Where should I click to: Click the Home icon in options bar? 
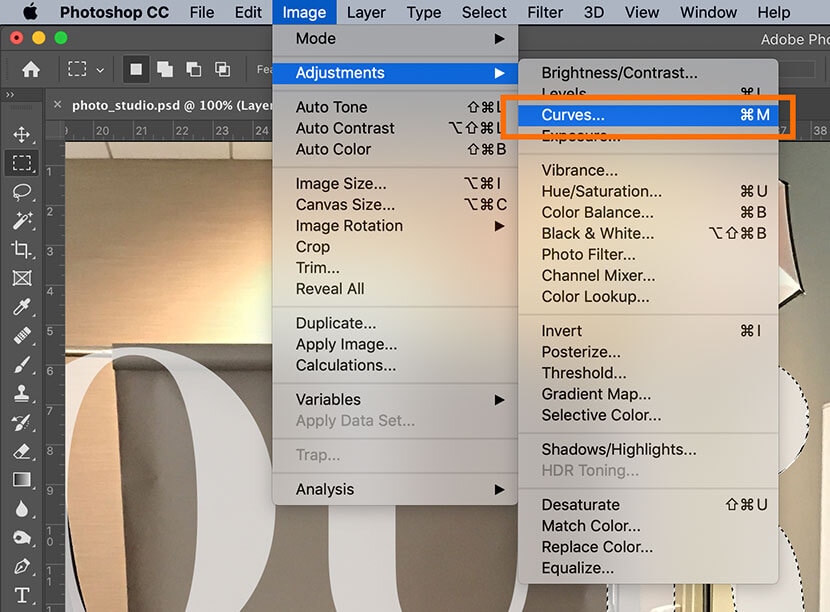tap(32, 70)
